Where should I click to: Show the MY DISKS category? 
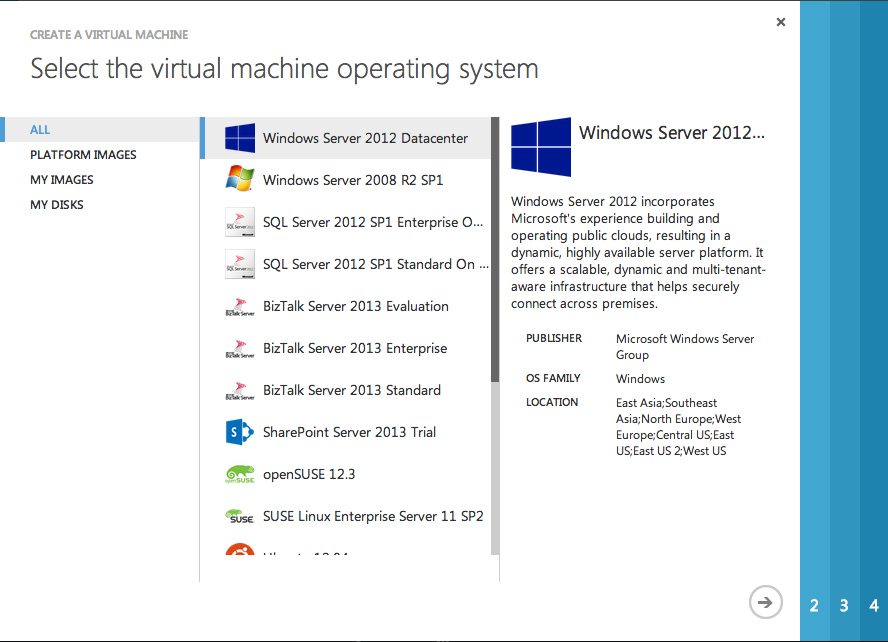pos(57,204)
